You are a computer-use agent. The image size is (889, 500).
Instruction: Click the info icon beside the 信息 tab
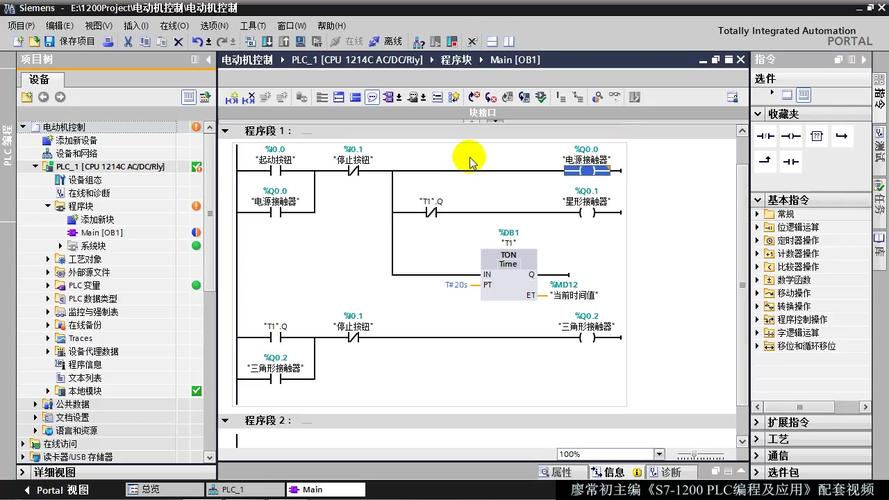click(x=637, y=472)
